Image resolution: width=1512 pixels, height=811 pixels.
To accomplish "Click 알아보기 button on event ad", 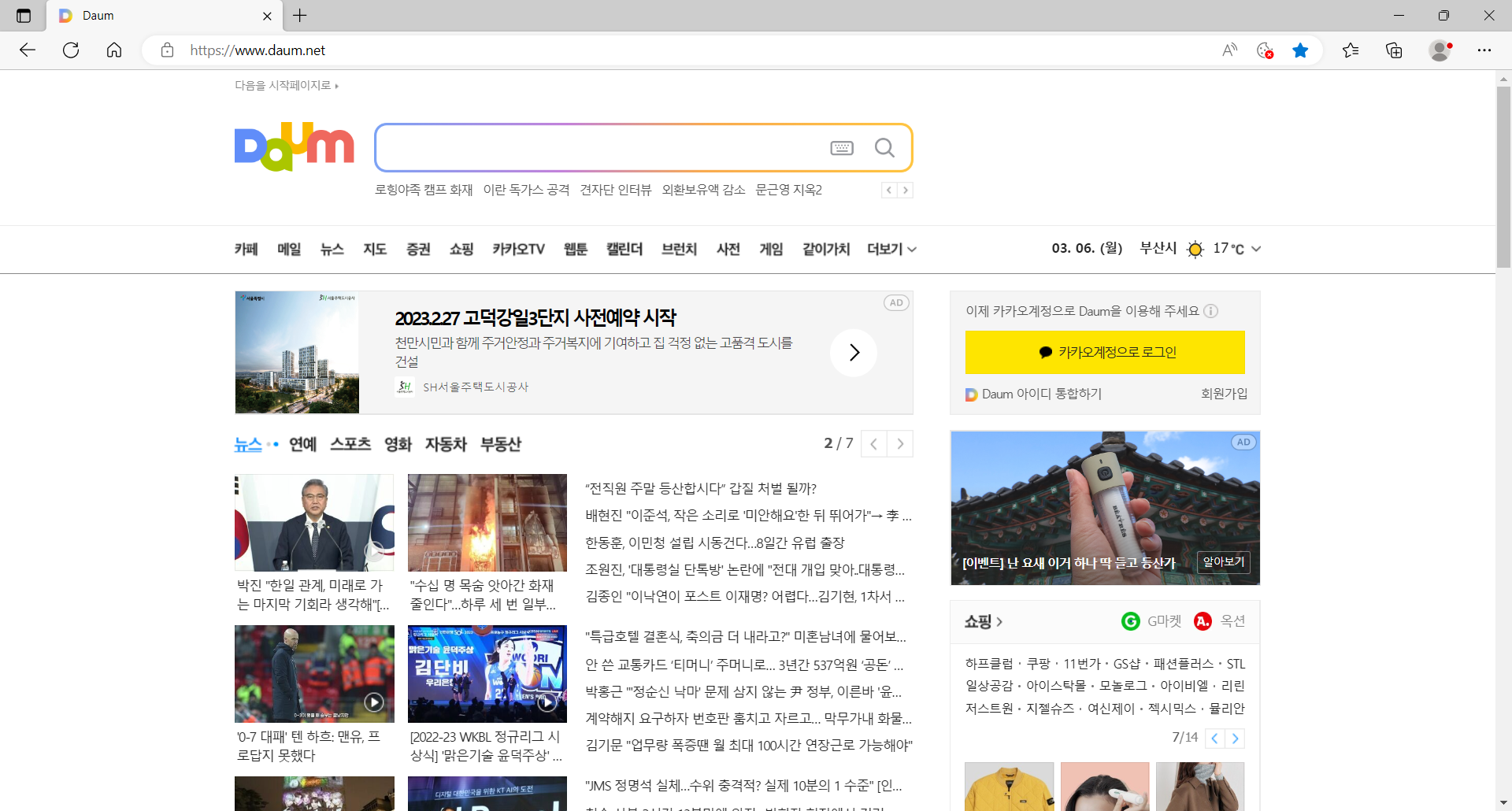I will coord(1224,562).
